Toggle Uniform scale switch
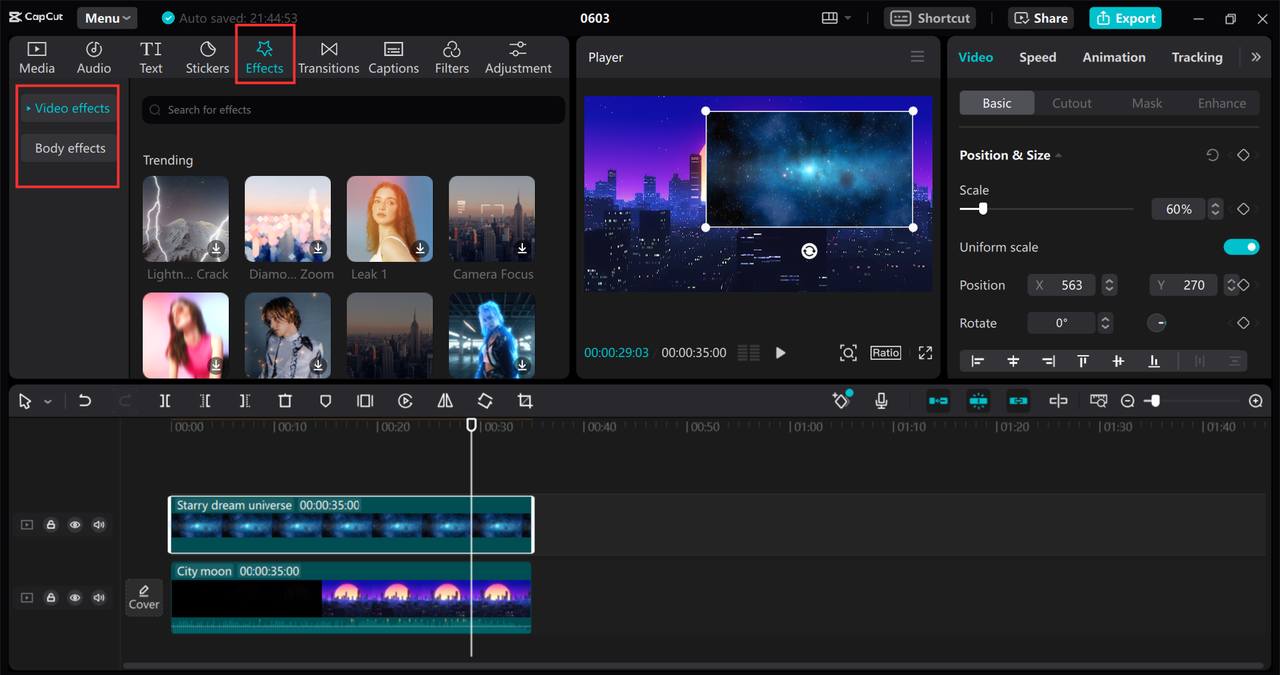This screenshot has height=675, width=1280. pos(1241,247)
